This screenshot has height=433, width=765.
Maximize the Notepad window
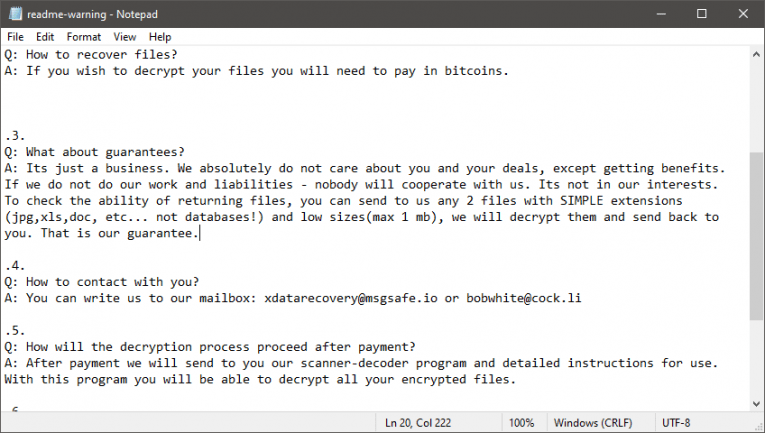(x=701, y=15)
